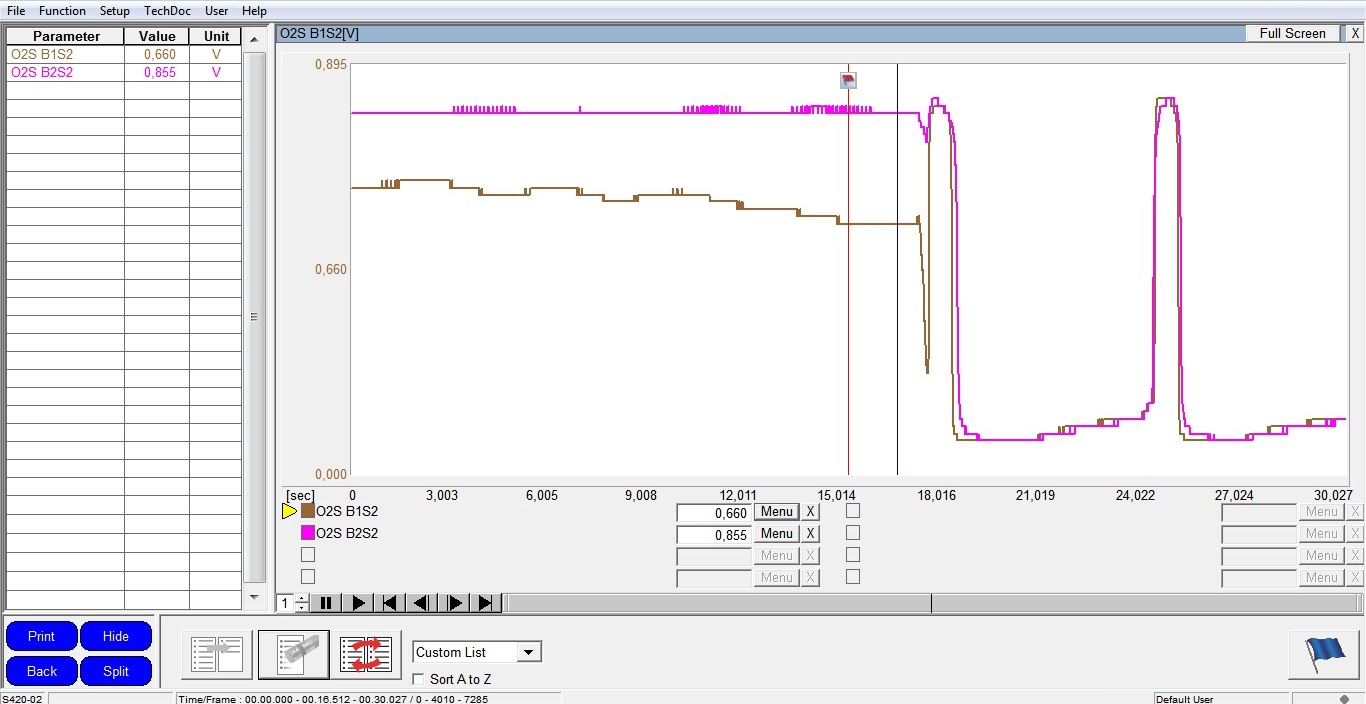
Task: Open the TechDoc menu
Action: pos(167,11)
